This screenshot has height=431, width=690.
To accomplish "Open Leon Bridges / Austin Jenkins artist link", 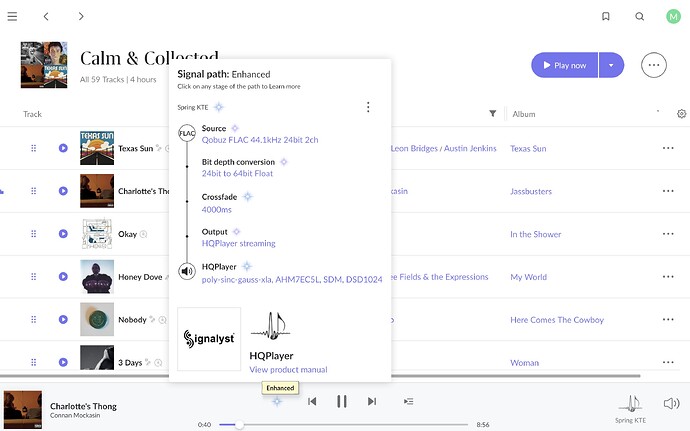I will pos(444,148).
